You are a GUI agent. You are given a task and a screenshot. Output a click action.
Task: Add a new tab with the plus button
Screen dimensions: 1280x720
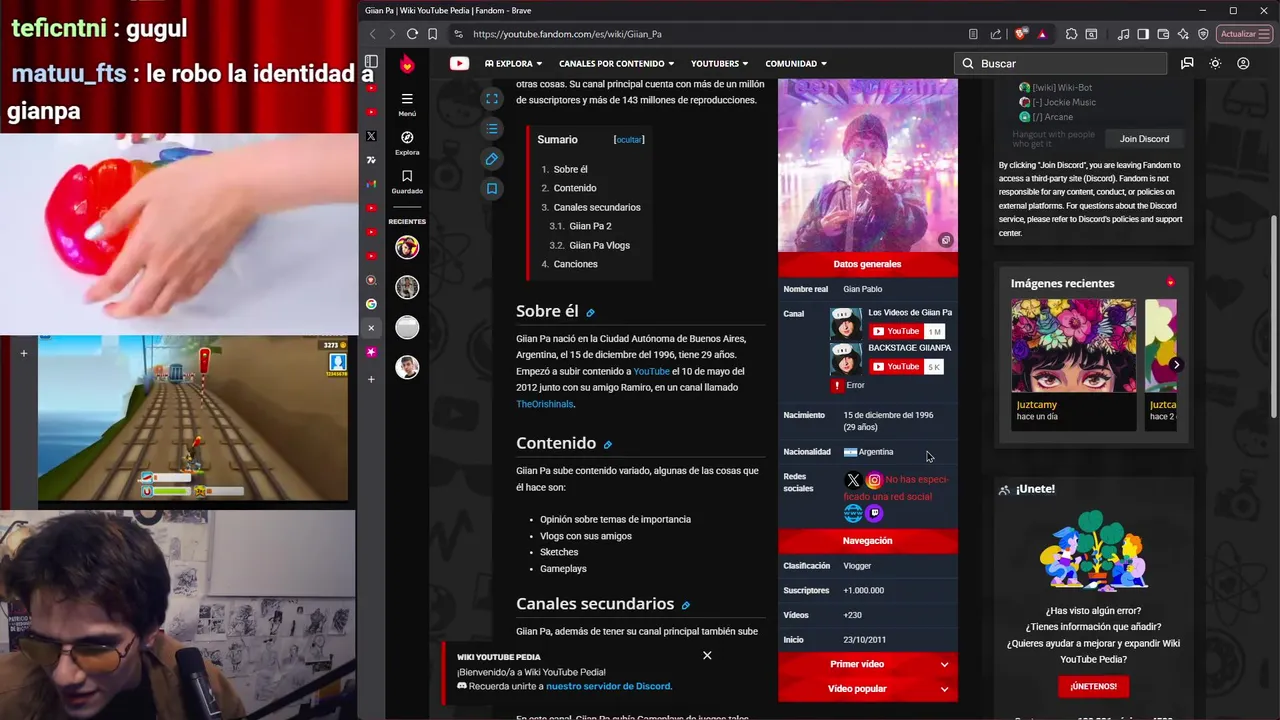[x=371, y=379]
